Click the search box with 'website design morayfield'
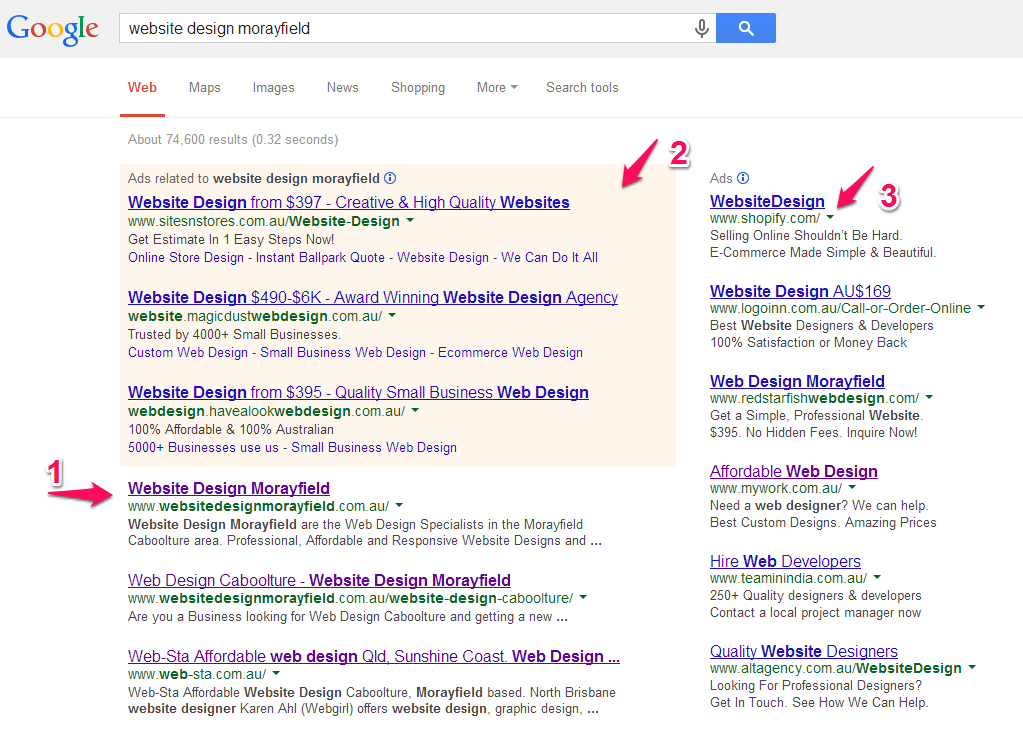Viewport: 1023px width, 731px height. (418, 28)
